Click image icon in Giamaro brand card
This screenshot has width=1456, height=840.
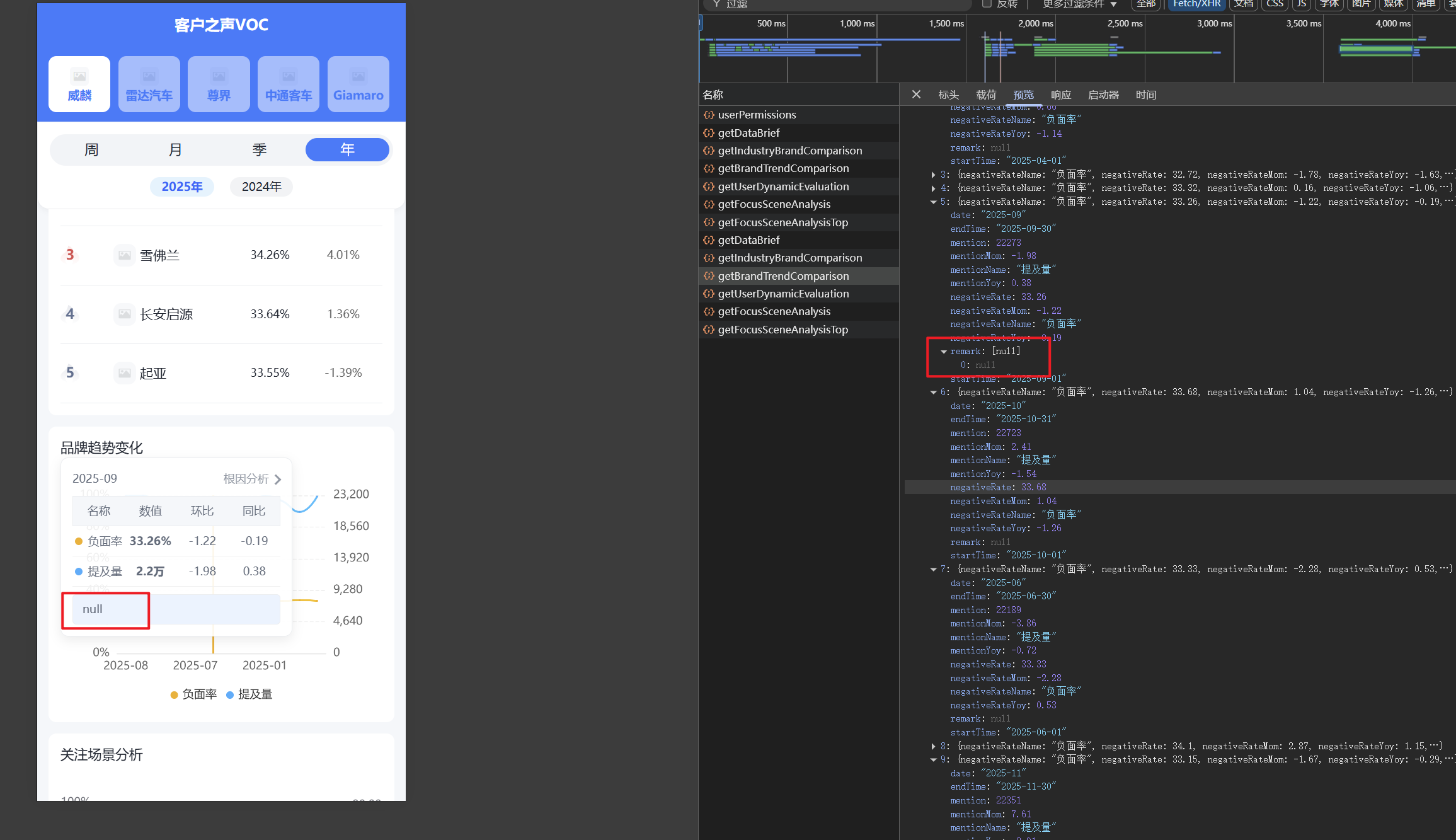(358, 76)
